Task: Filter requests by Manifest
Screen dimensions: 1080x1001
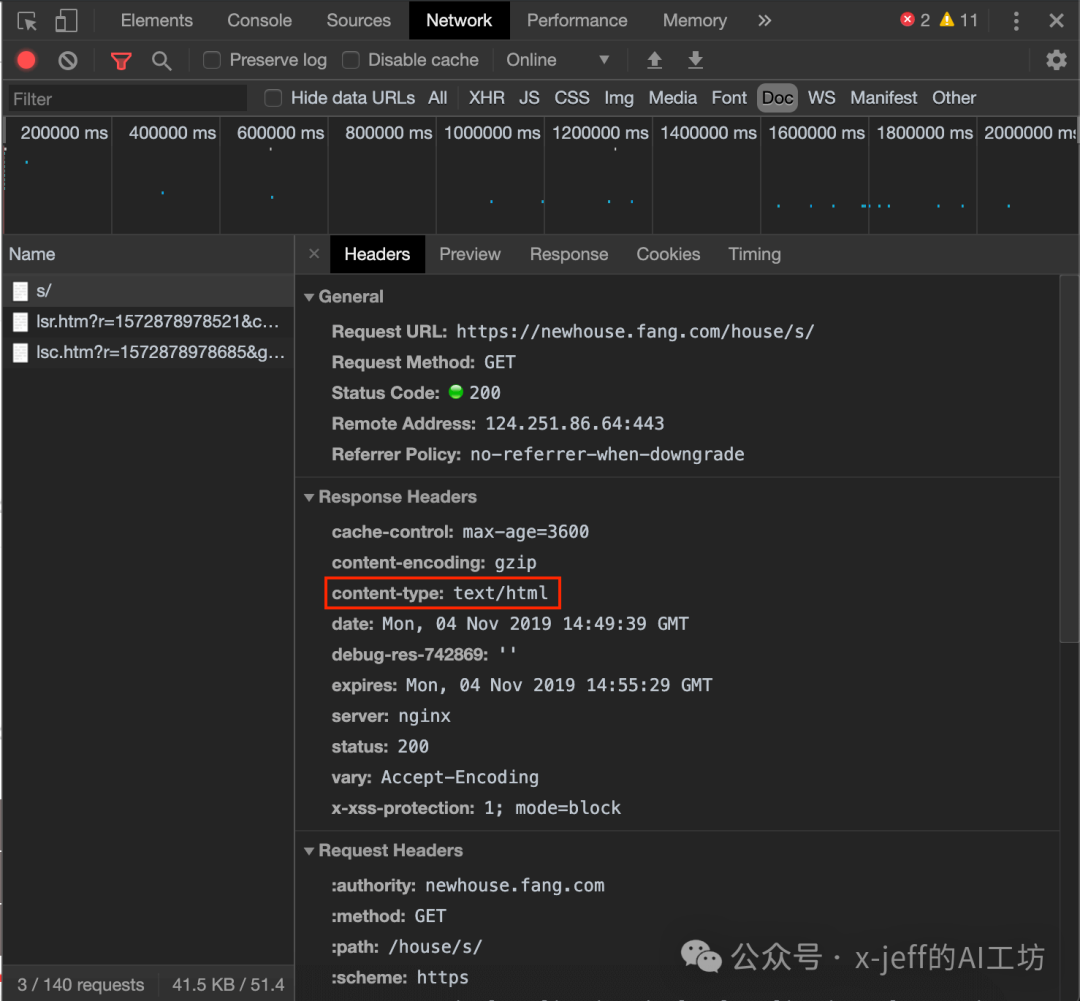Action: pos(883,98)
